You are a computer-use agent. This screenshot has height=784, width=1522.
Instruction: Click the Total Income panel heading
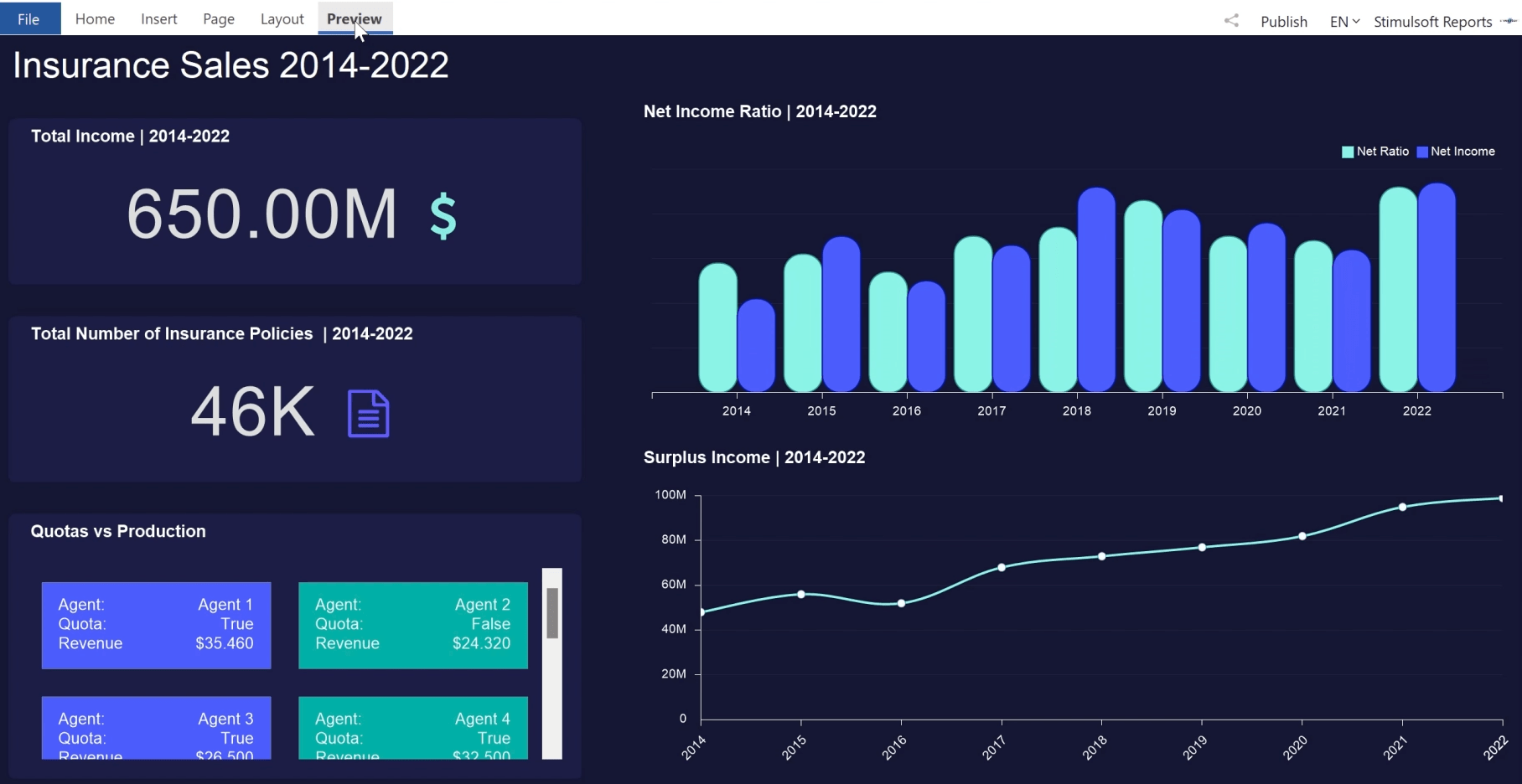(130, 137)
